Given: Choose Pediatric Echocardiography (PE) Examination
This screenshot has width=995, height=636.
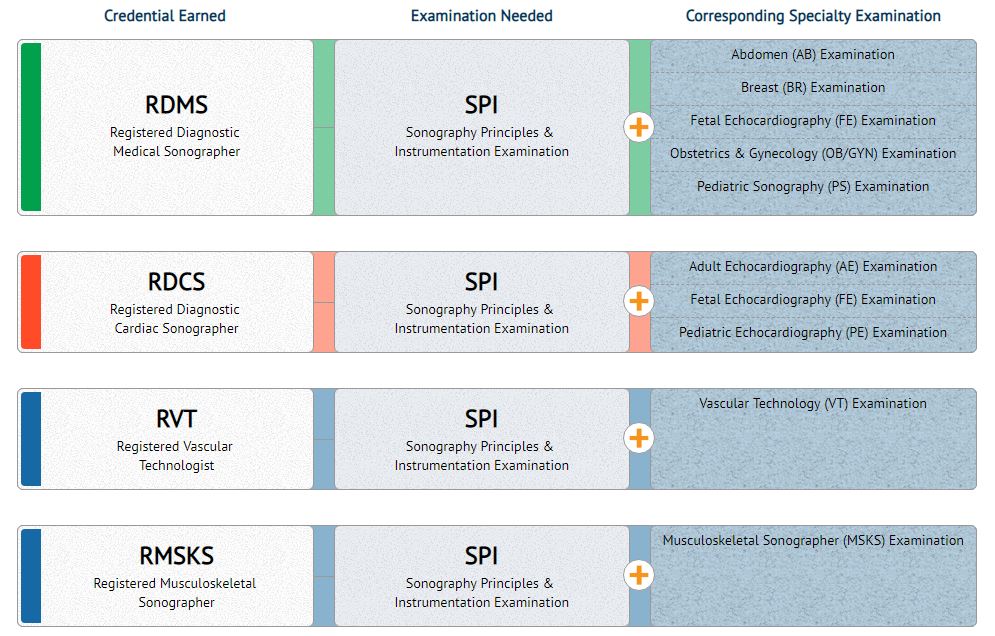Looking at the screenshot, I should click(x=813, y=333).
